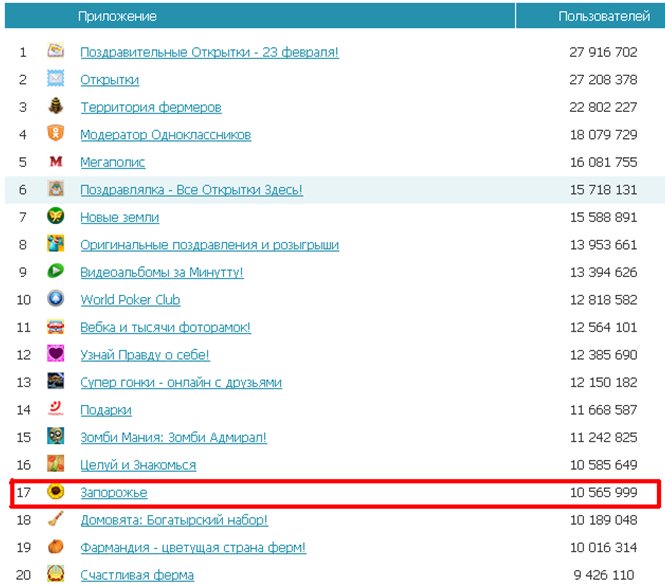665x586 pixels.
Task: Click the Целуй и Знакомься app icon
Action: click(56, 464)
